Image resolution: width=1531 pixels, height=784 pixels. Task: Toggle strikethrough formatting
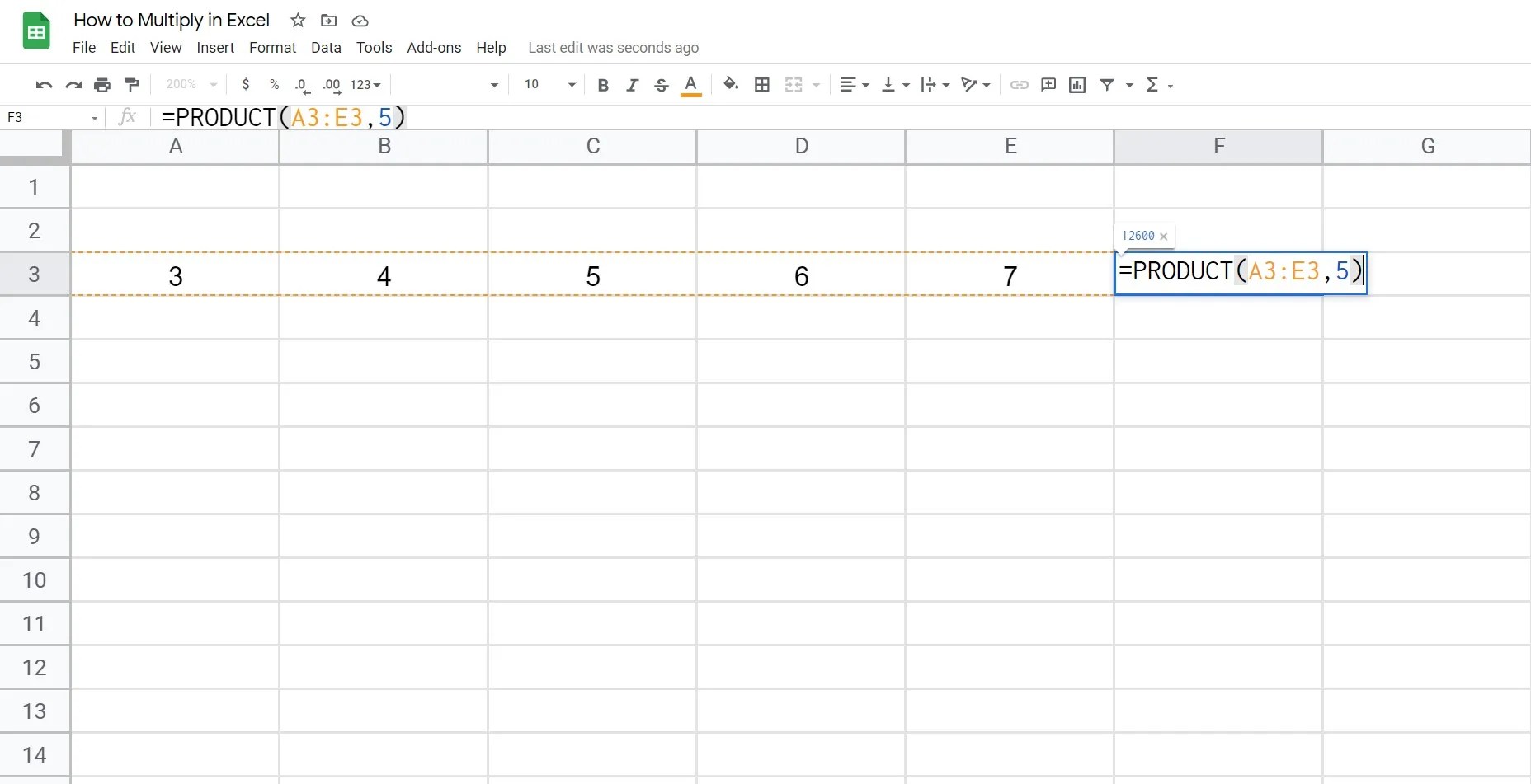[x=662, y=84]
